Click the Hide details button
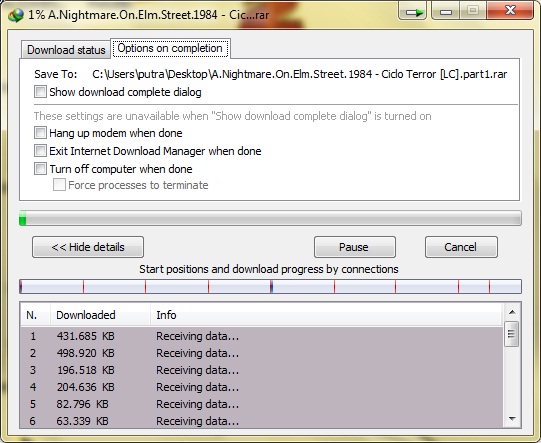Viewport: 541px width, 443px height. 88,247
